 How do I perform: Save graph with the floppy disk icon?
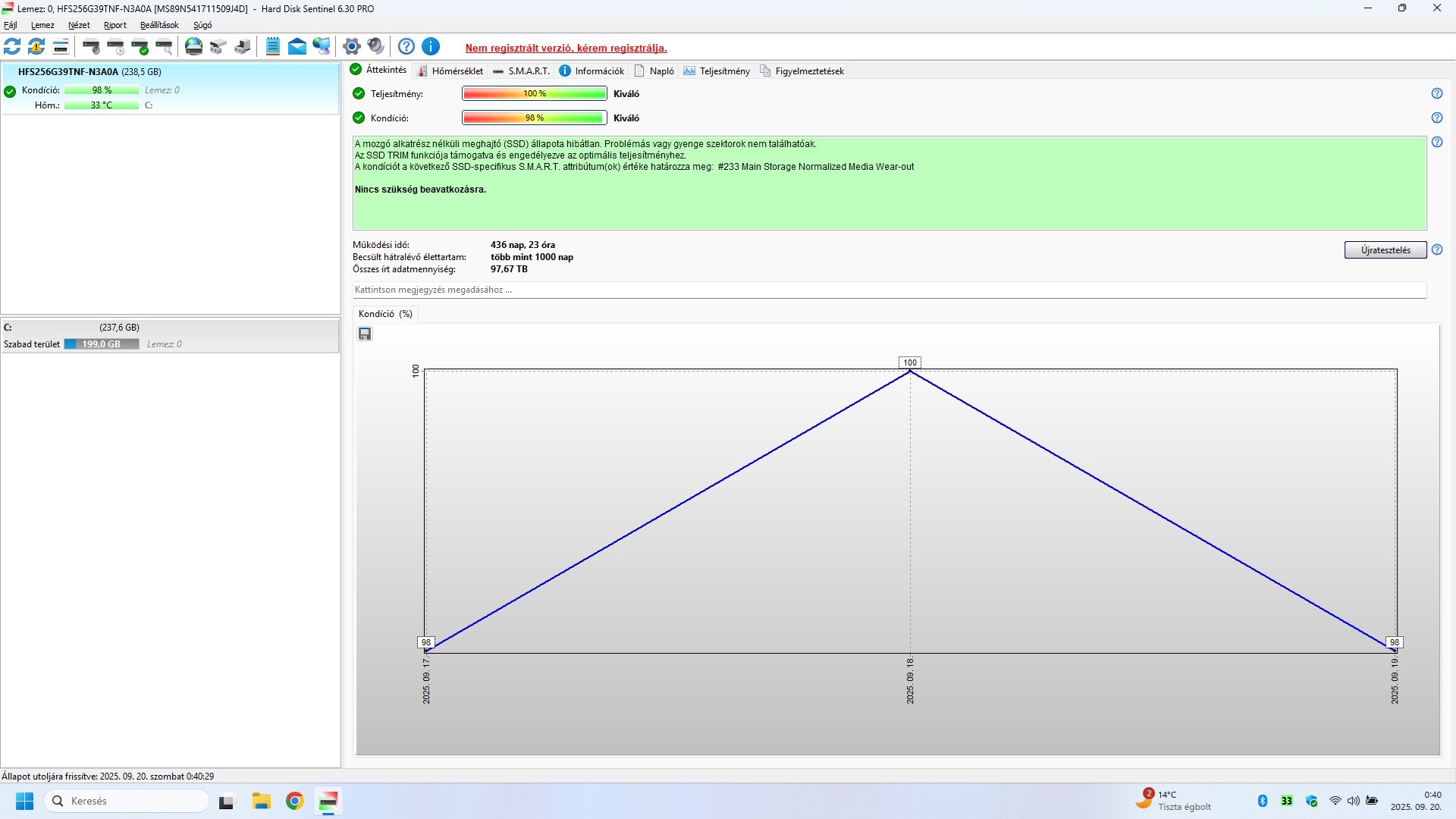click(365, 334)
